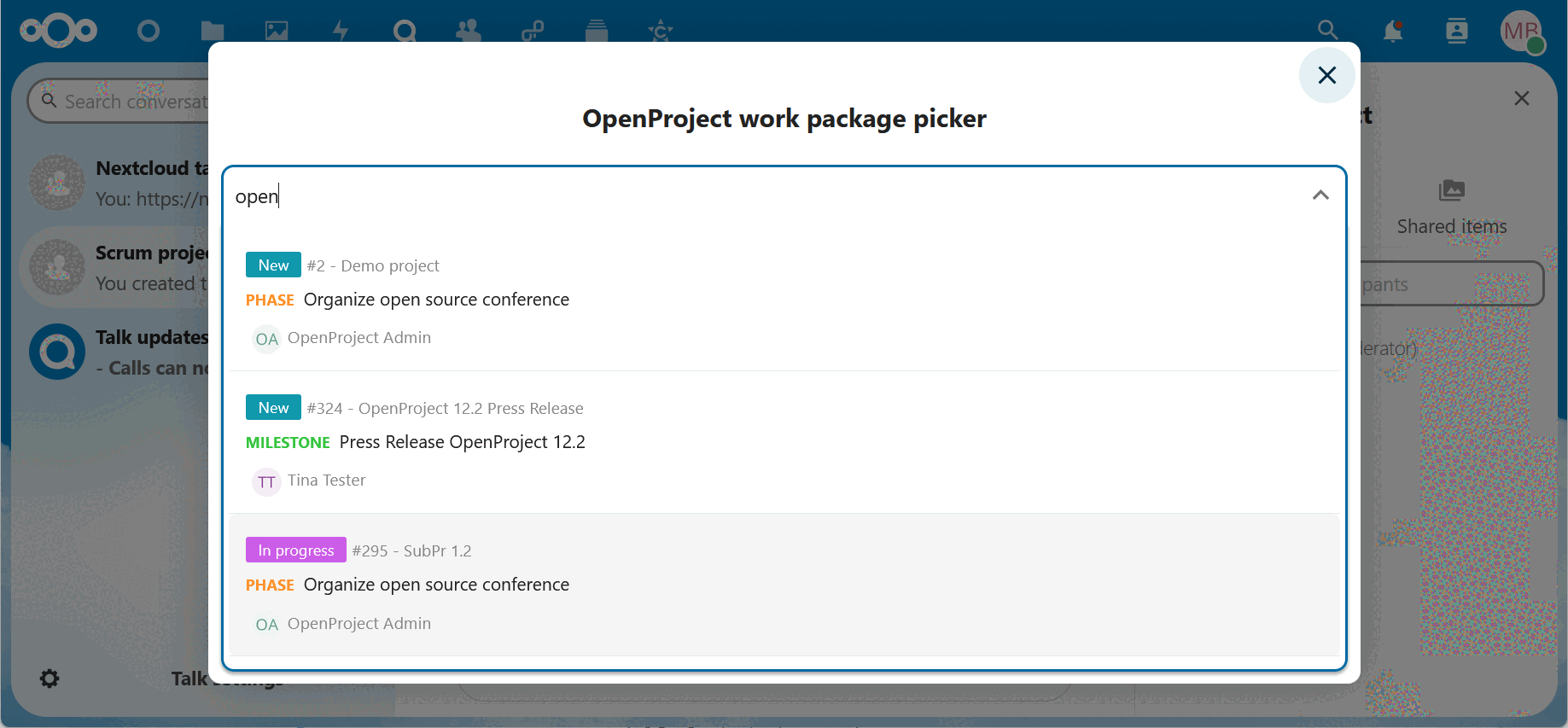
Task: Open the Talk settings gear
Action: (50, 678)
